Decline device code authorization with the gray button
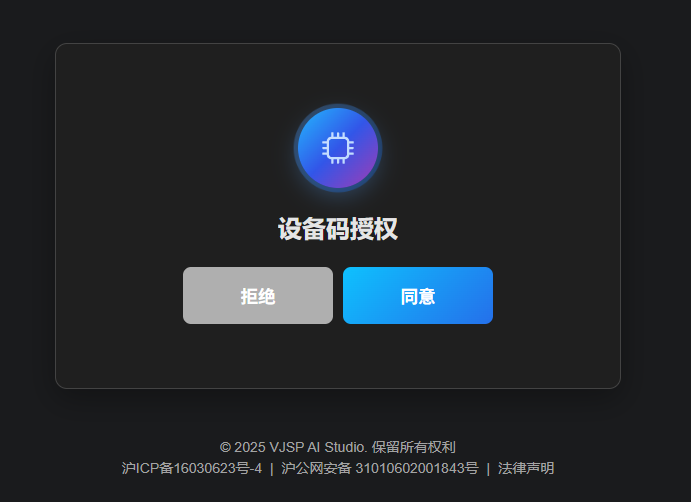 [x=258, y=295]
